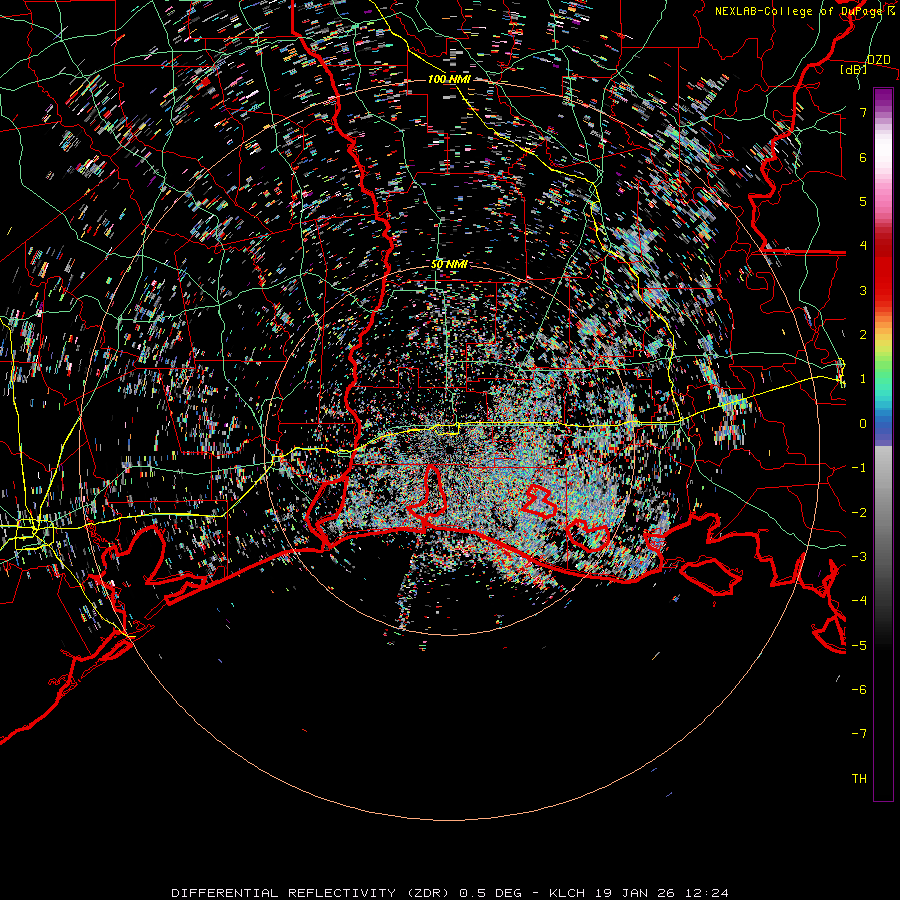Click the "-1" value on the color scale
This screenshot has height=900, width=900.
click(x=859, y=468)
